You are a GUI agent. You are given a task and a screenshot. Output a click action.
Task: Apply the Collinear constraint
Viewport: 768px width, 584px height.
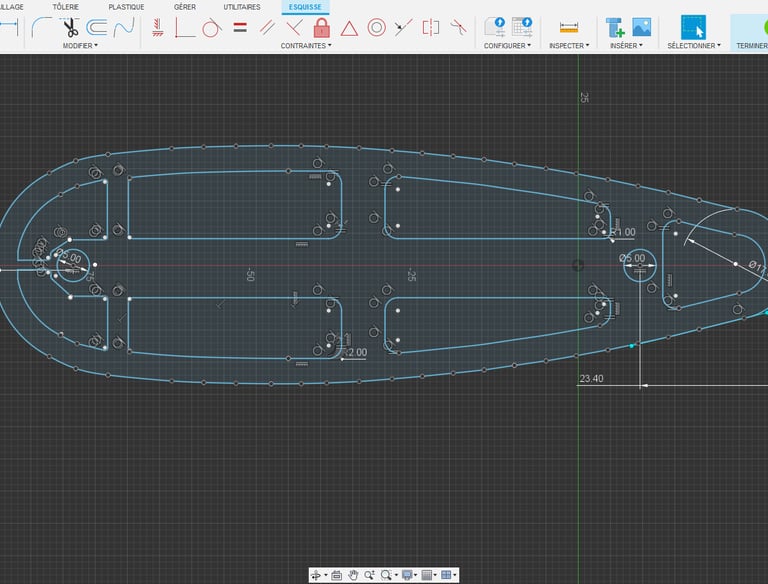(x=403, y=27)
